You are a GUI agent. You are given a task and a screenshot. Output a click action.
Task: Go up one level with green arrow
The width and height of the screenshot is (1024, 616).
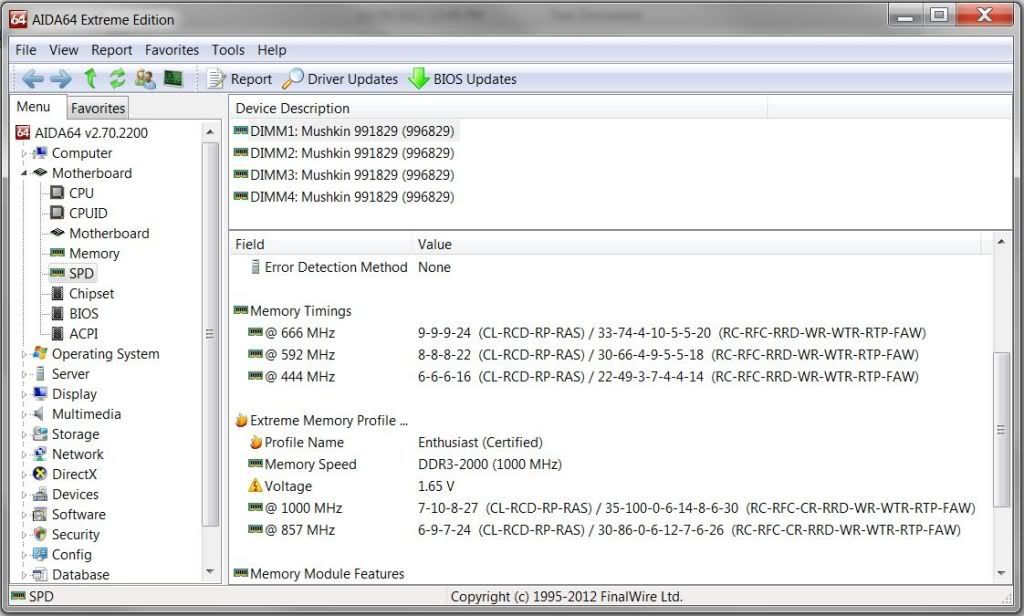click(90, 79)
